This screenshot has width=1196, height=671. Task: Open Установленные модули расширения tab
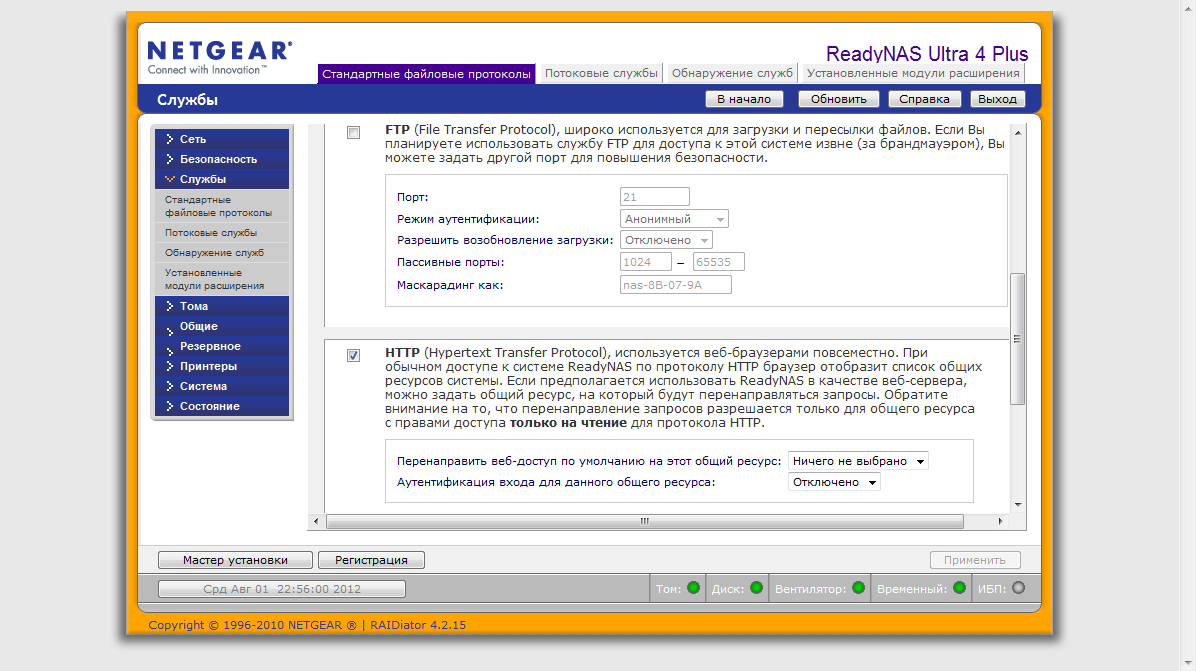(913, 73)
